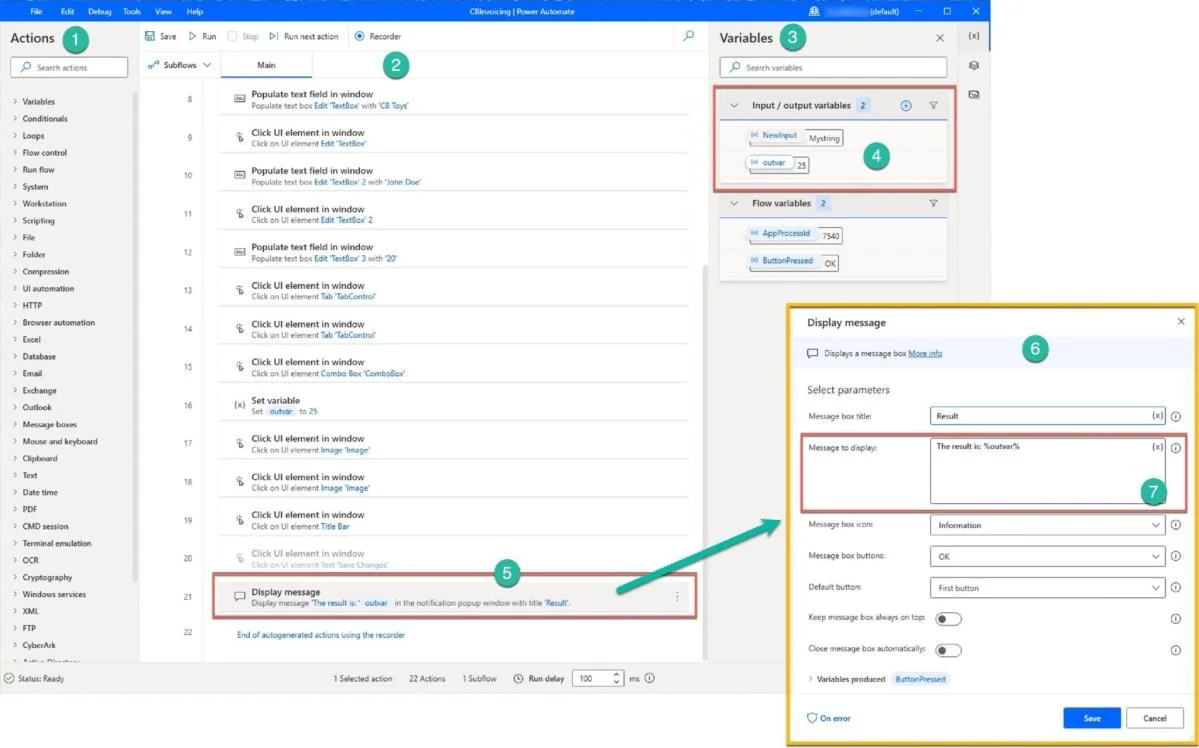Filter the Flow variables list
The image size is (1199, 748).
(933, 203)
